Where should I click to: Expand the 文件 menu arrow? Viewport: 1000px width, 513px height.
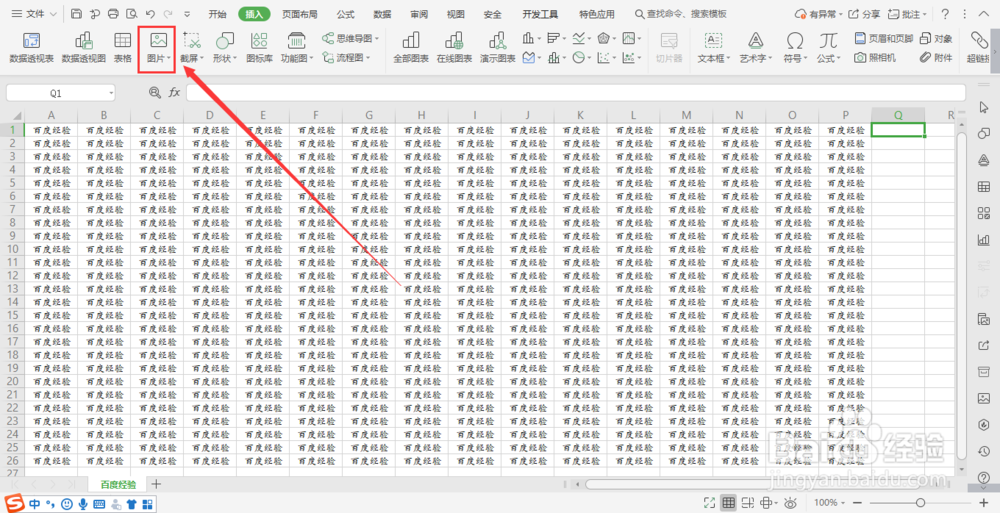coord(53,14)
